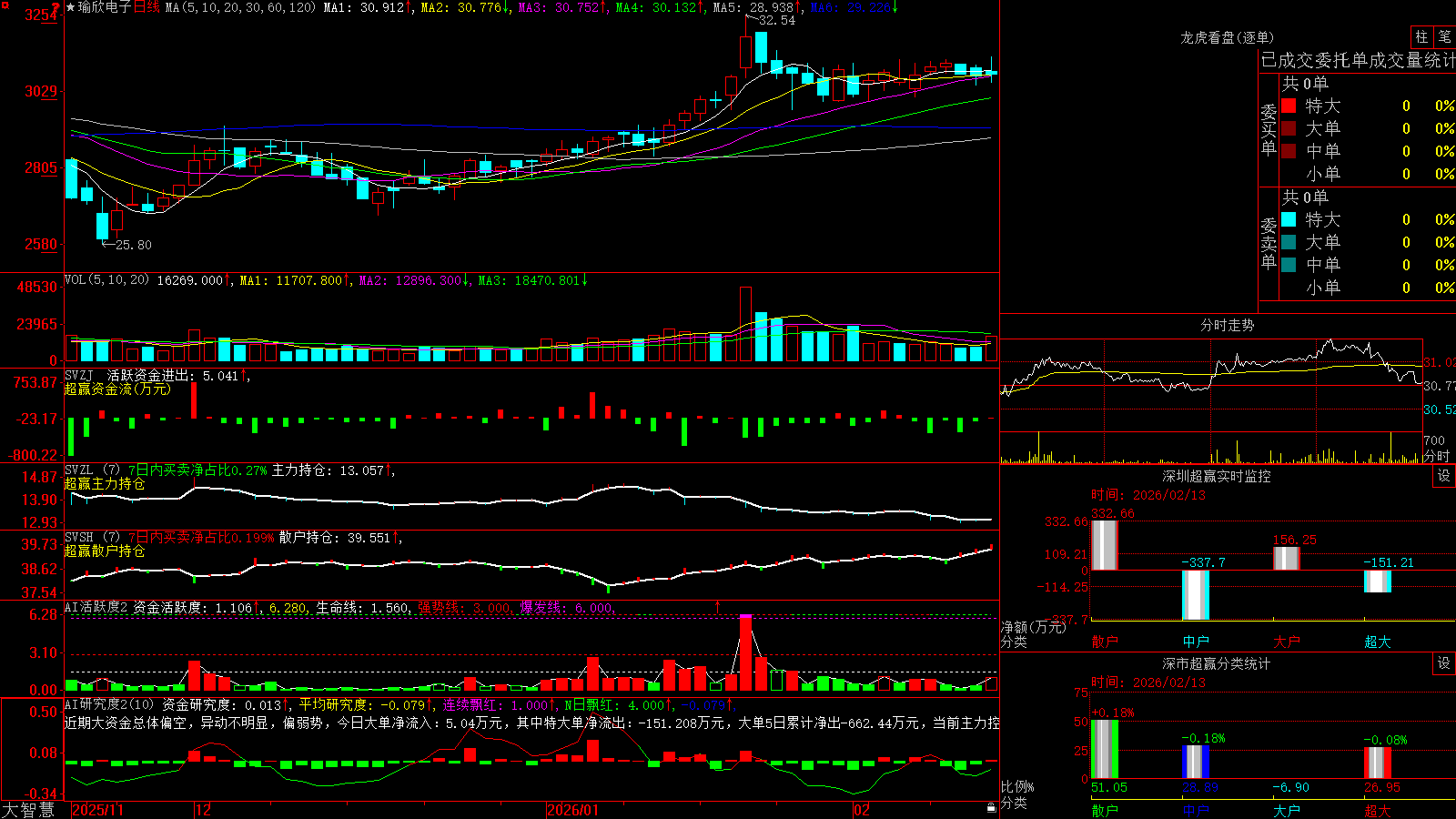Select the dark red 中单 buy-order swatch
1456x819 pixels.
coord(1289,151)
